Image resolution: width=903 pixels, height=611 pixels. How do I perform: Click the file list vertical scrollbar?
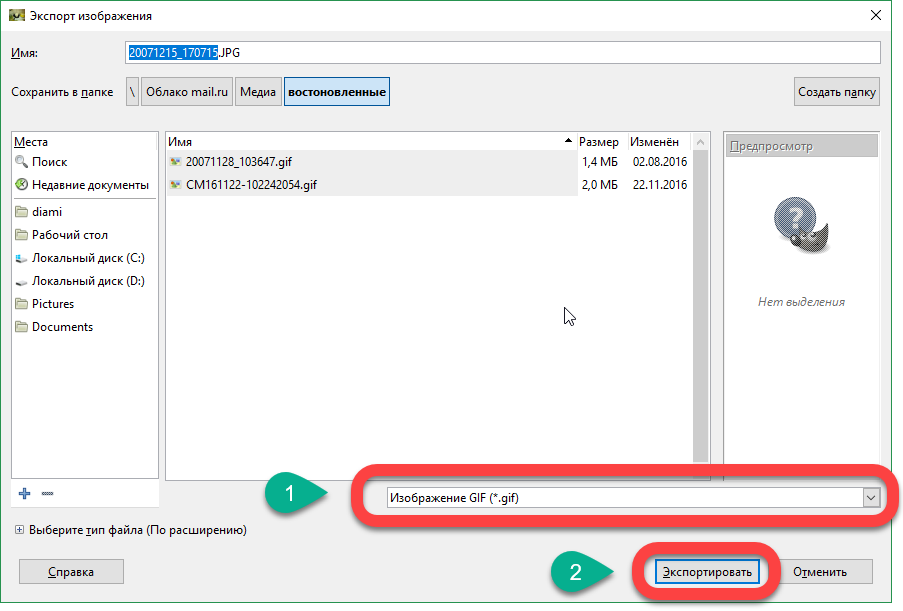(700, 300)
